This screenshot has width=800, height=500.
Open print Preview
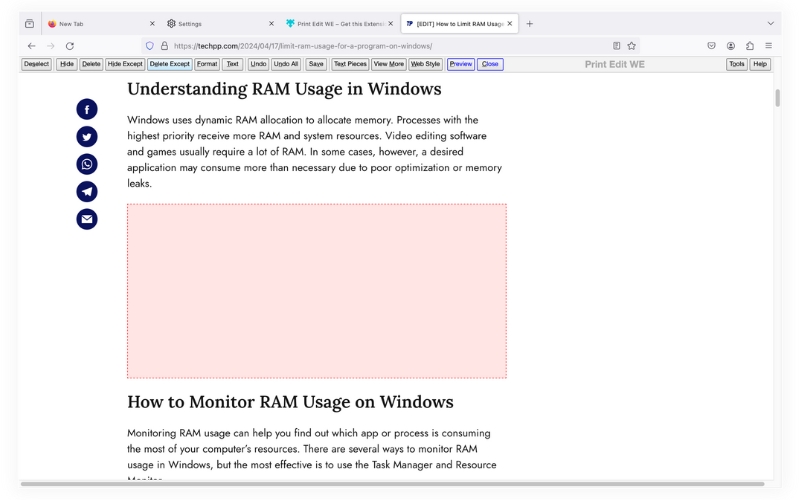pyautogui.click(x=461, y=64)
